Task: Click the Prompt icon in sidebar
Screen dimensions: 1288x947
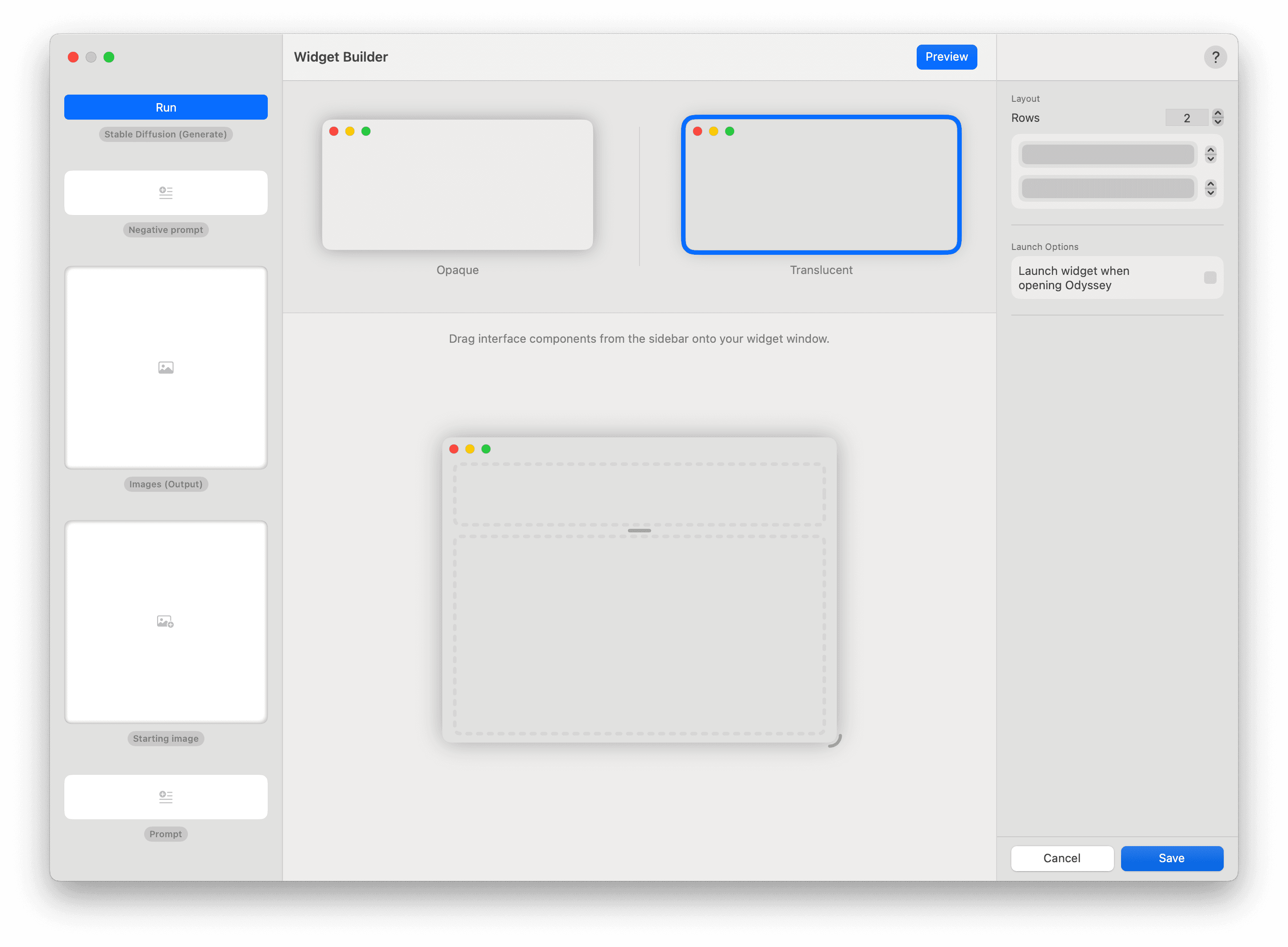Action: [x=166, y=795]
